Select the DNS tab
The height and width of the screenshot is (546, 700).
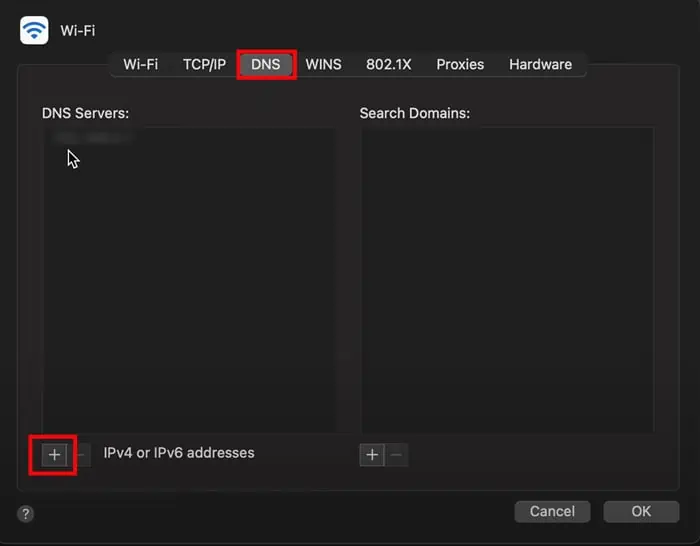266,64
